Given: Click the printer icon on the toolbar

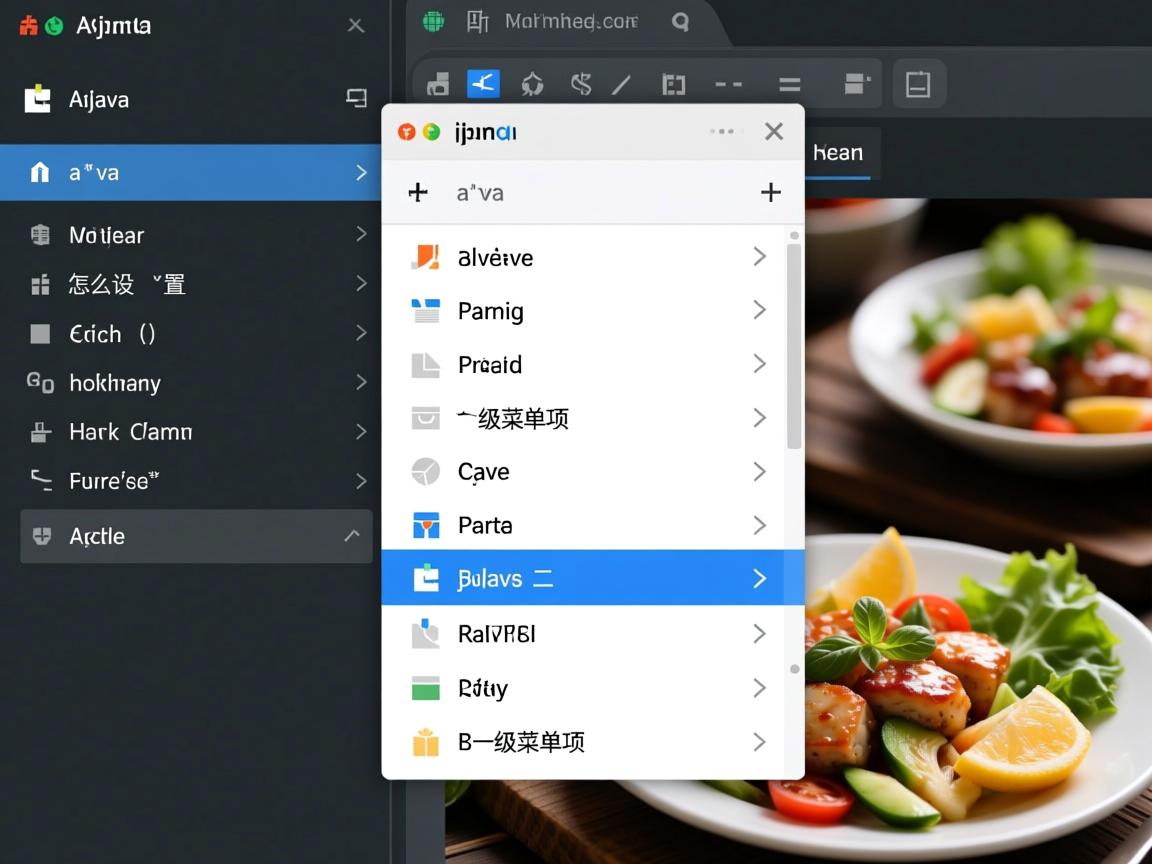Looking at the screenshot, I should 437,84.
